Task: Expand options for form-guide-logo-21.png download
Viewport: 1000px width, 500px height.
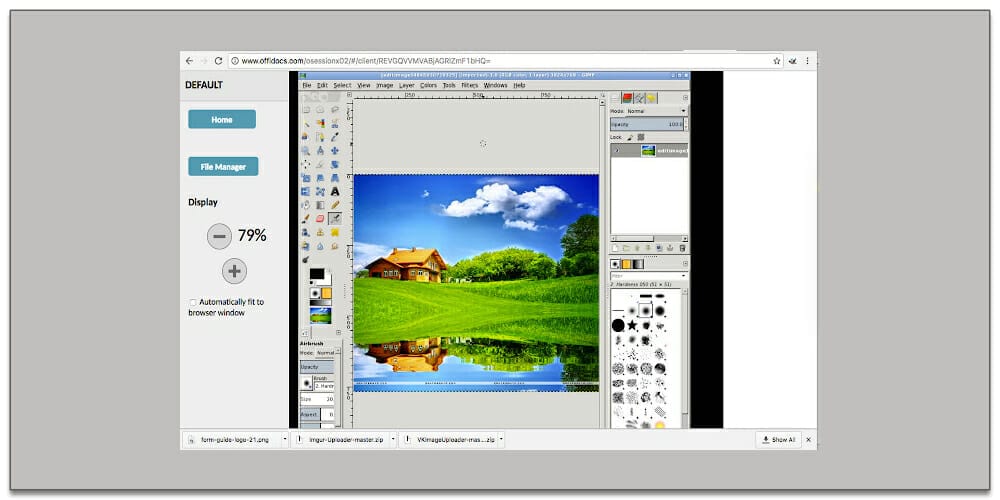Action: pyautogui.click(x=284, y=439)
